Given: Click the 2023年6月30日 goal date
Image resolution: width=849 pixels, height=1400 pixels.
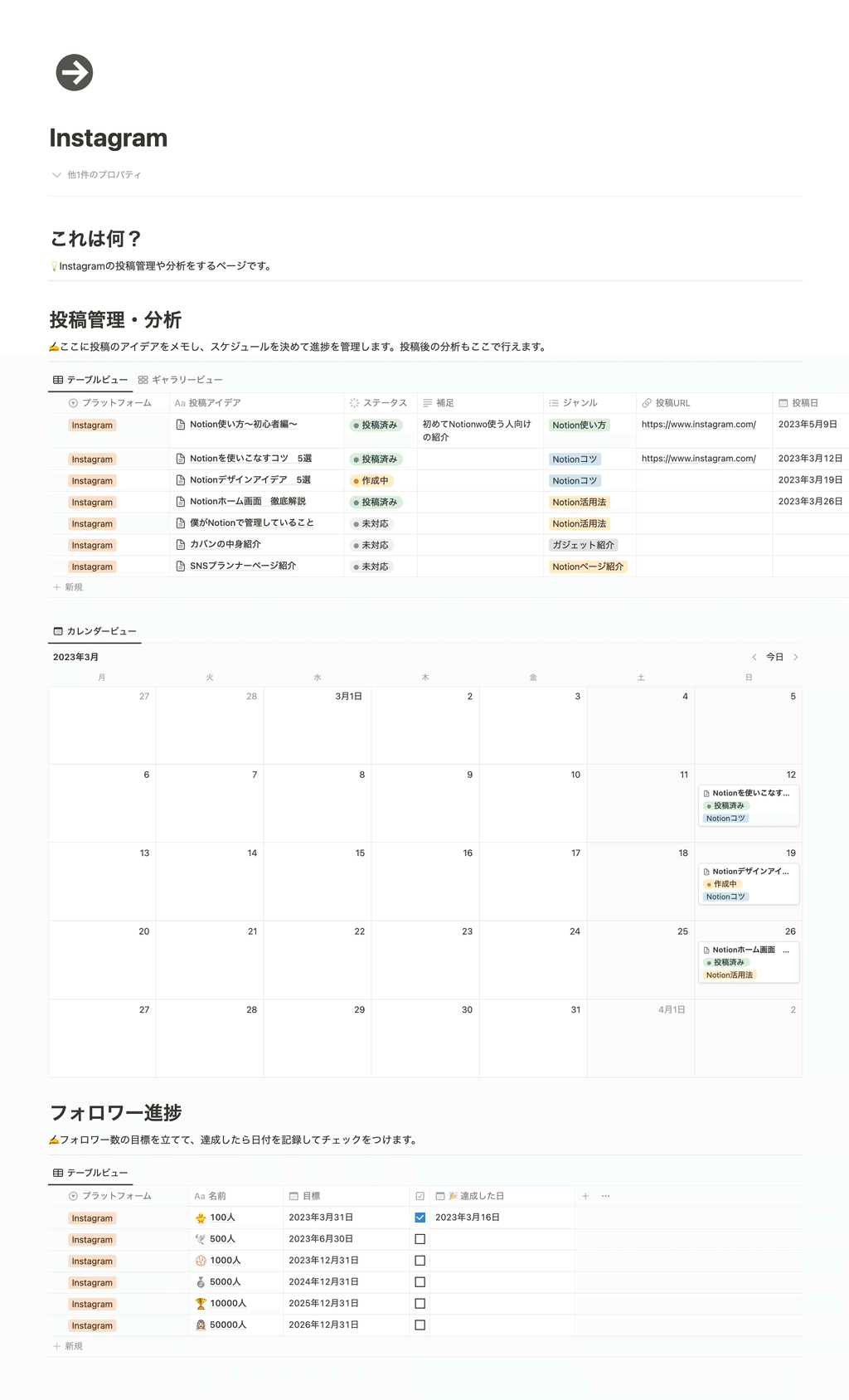Looking at the screenshot, I should [321, 1239].
